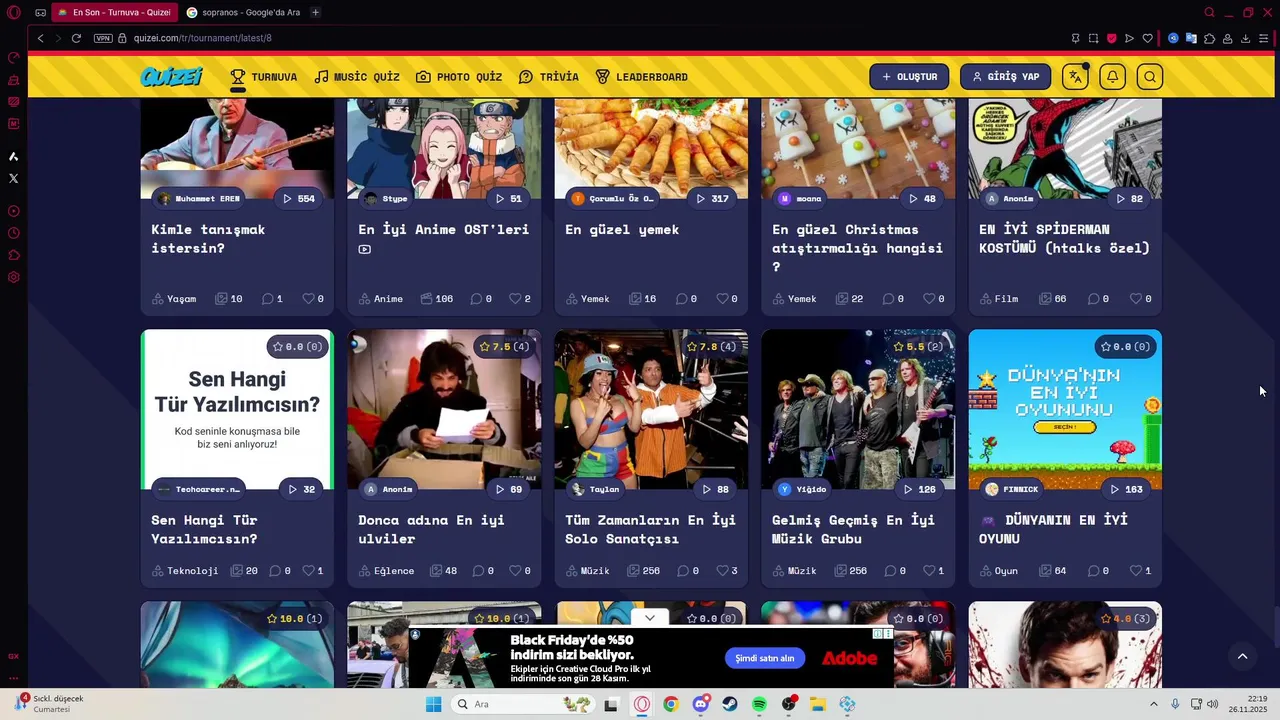Screen dimensions: 1280x720
Task: Open the notifications bell
Action: 1112,77
